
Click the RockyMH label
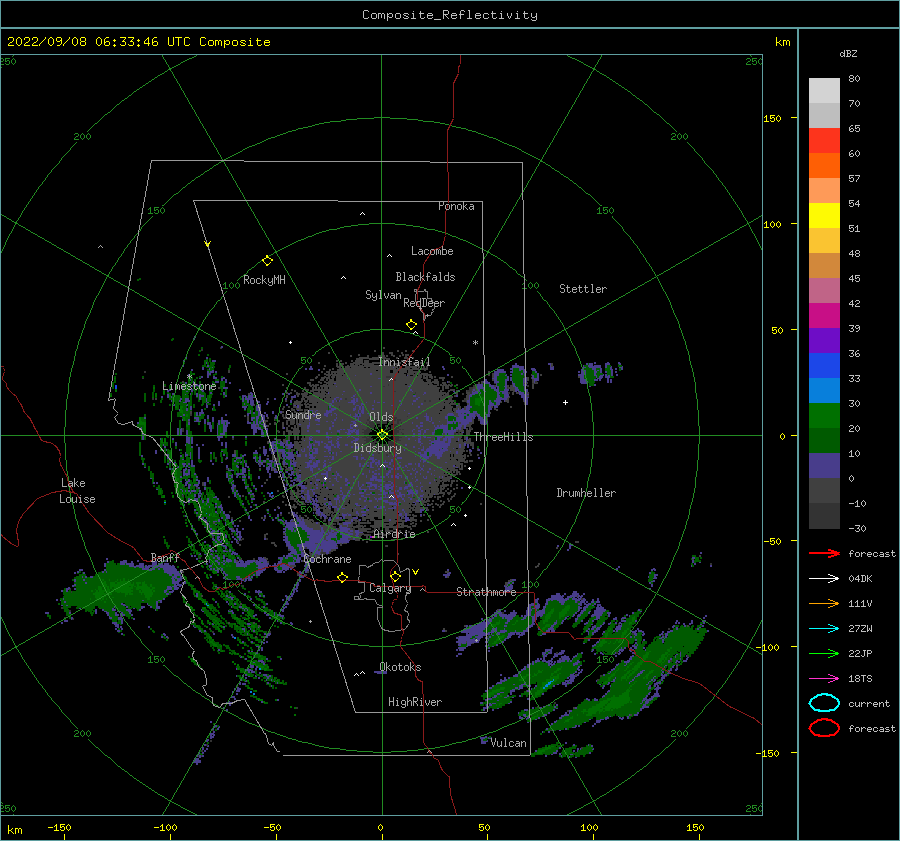click(x=264, y=280)
